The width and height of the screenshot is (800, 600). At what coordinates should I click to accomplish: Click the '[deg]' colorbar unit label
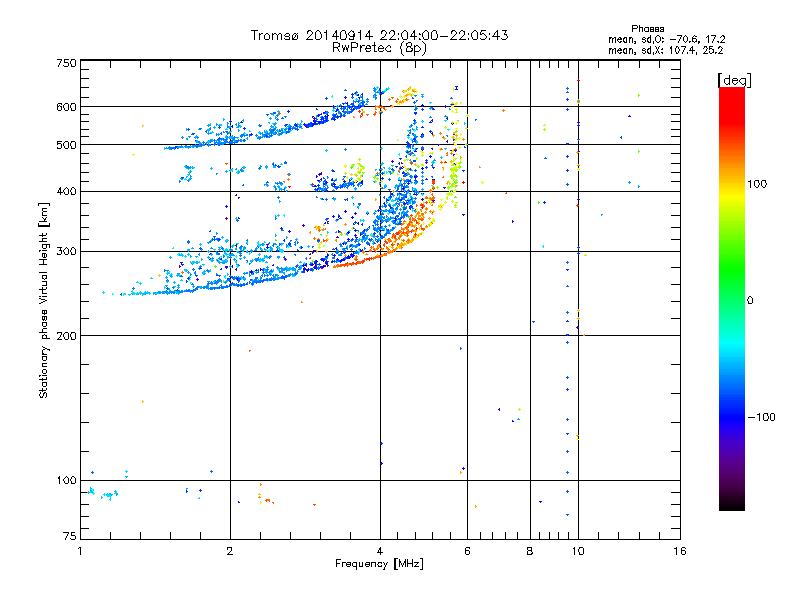734,81
